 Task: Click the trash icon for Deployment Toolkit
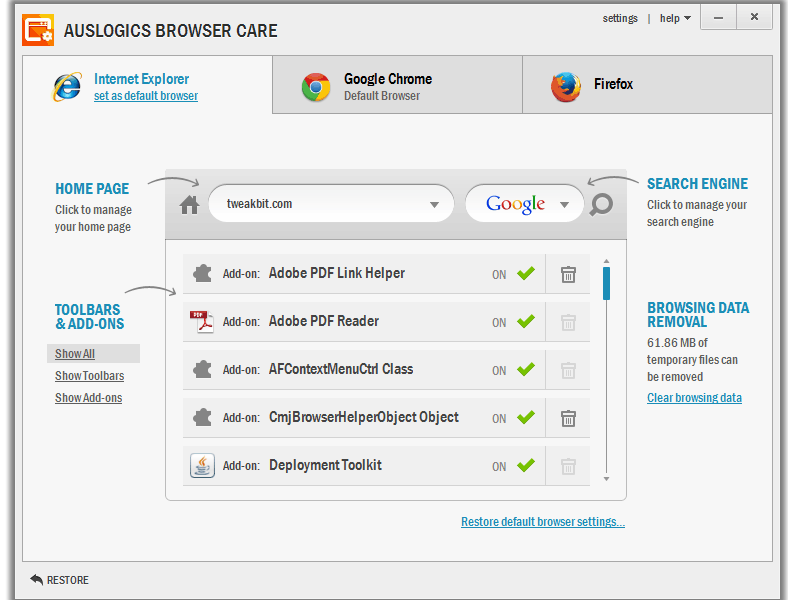tap(568, 466)
